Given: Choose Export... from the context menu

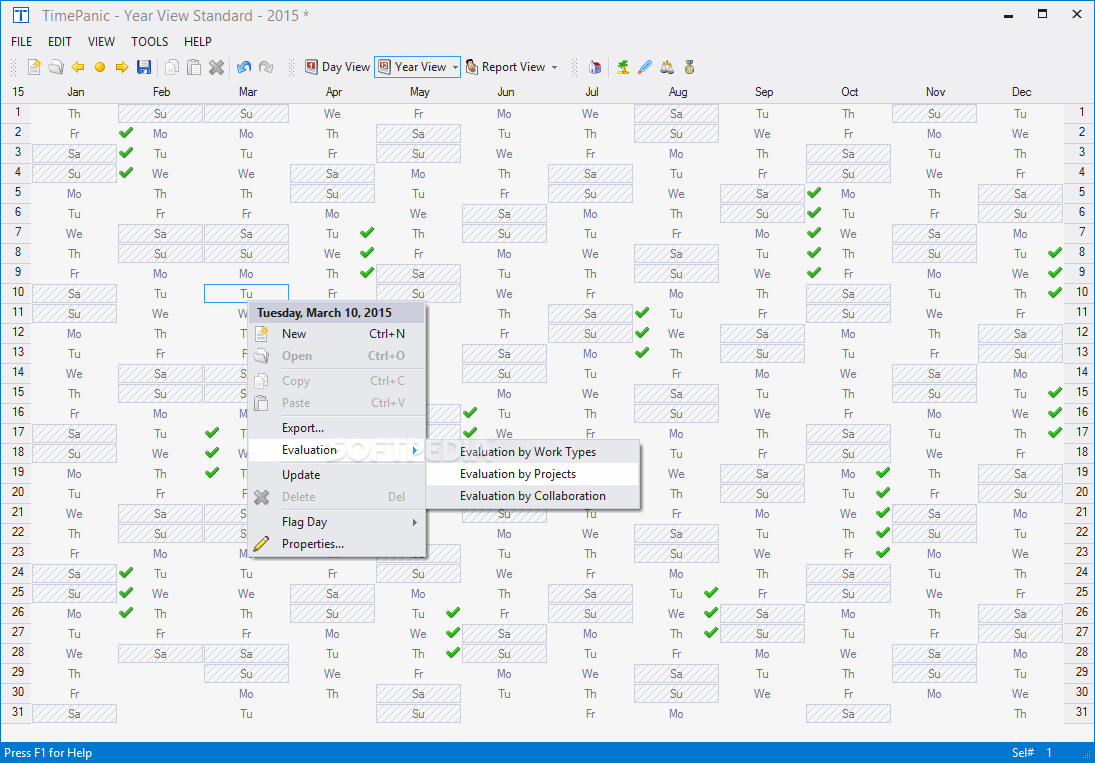Looking at the screenshot, I should click(337, 428).
